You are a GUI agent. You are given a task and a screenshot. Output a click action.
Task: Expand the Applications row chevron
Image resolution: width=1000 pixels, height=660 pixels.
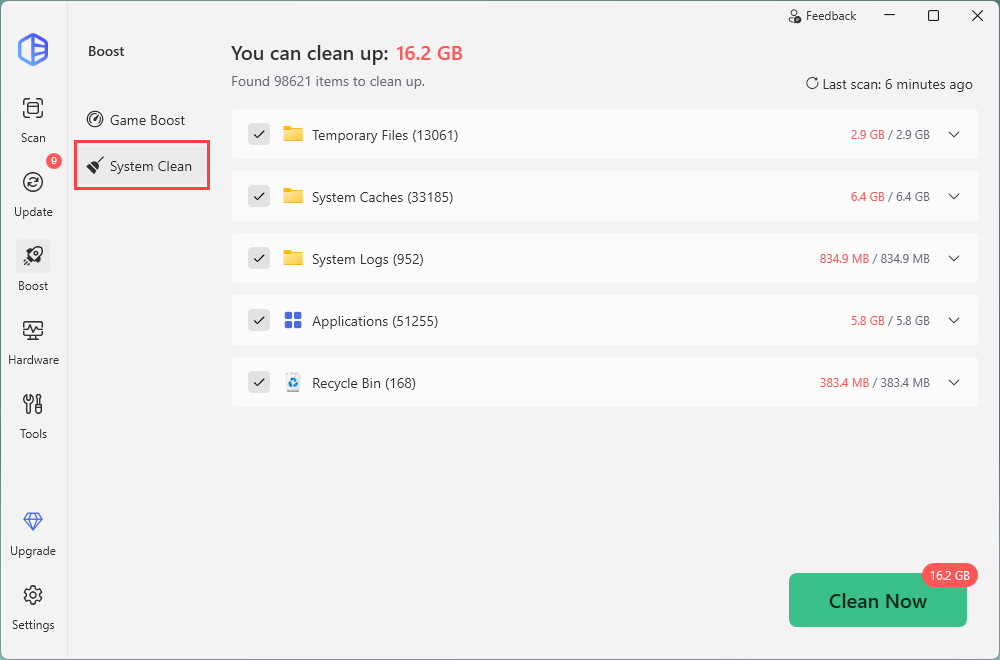click(953, 321)
